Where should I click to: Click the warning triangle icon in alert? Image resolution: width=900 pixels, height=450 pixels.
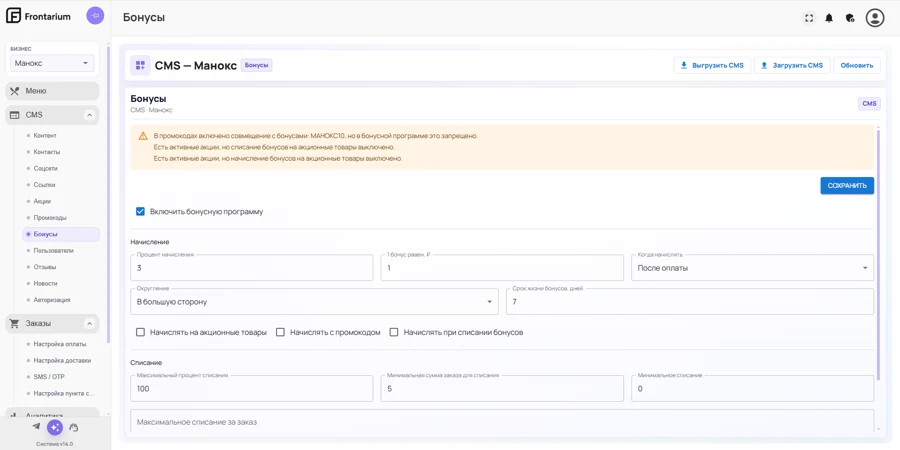point(143,136)
